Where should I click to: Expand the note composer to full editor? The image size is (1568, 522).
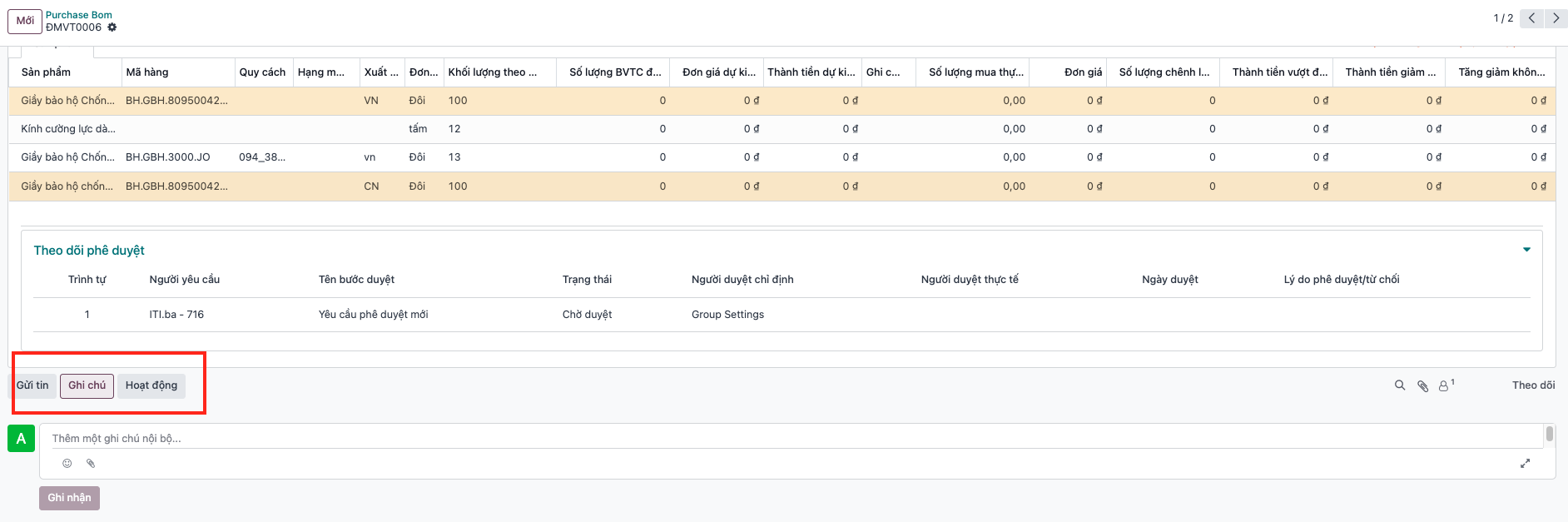pyautogui.click(x=1525, y=463)
